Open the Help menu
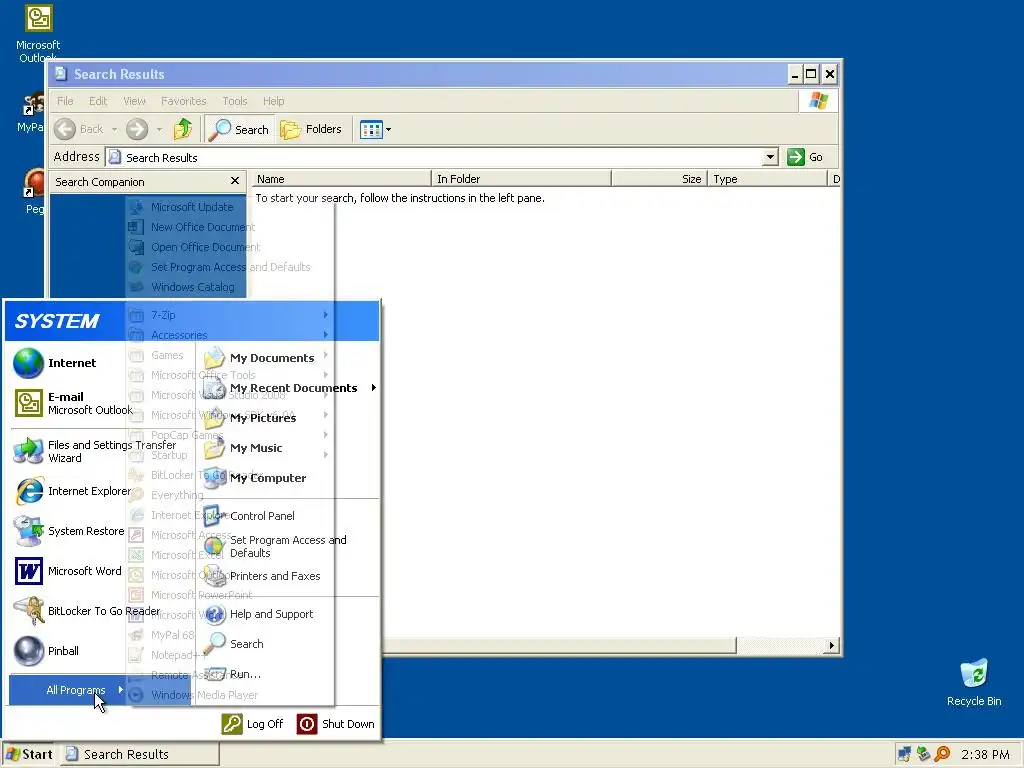 pyautogui.click(x=274, y=101)
